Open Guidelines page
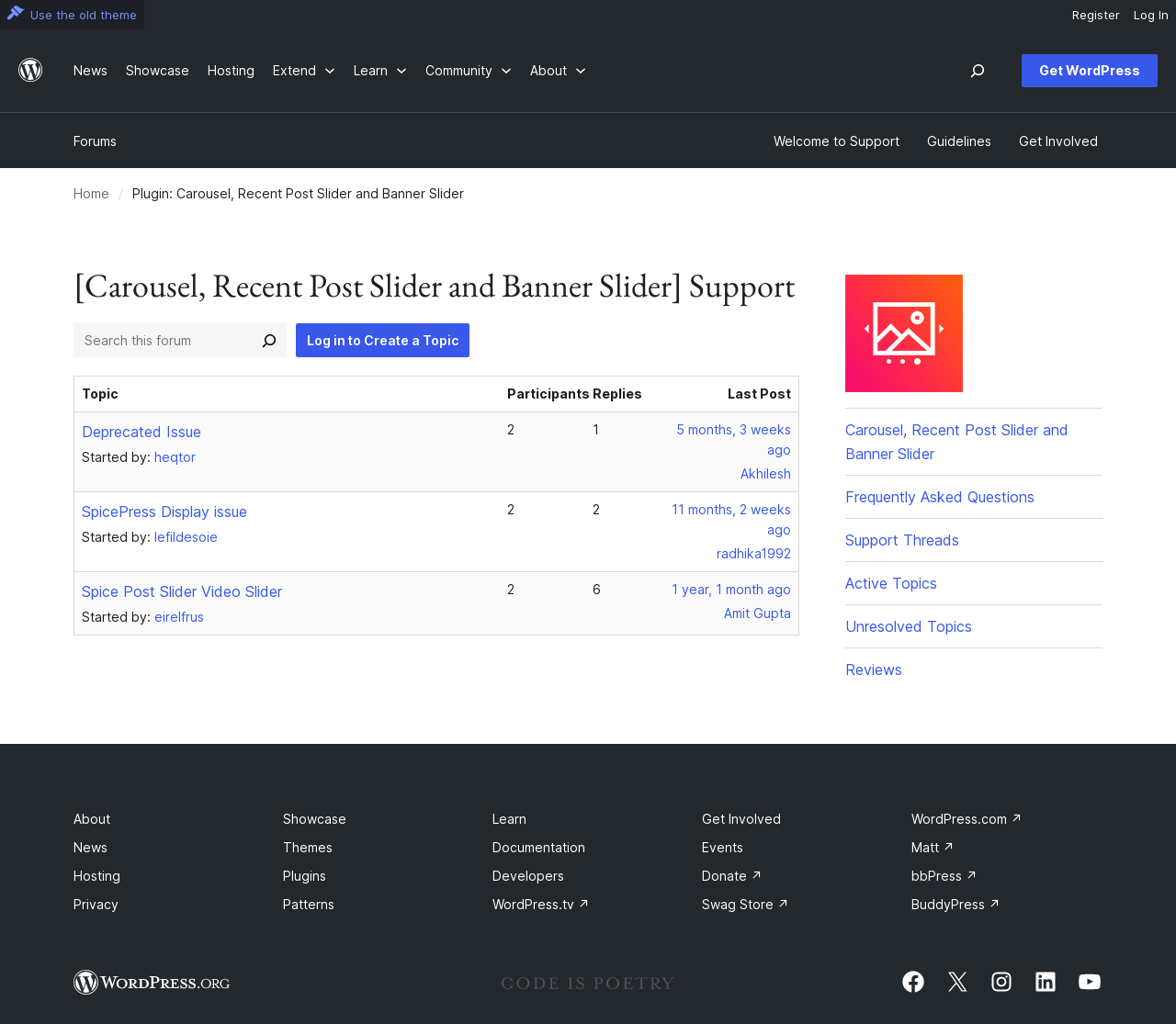The image size is (1176, 1024). click(958, 141)
